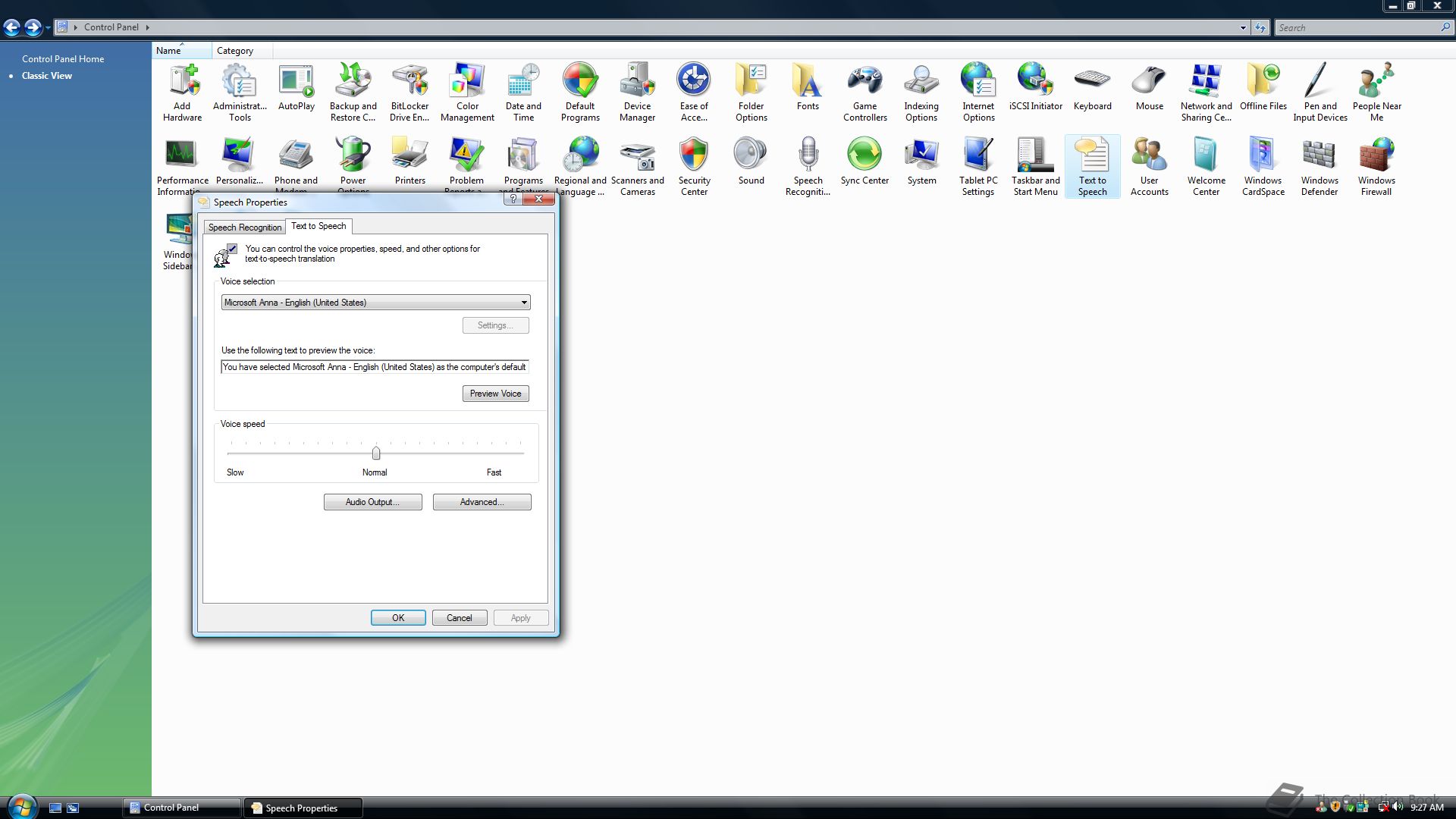Select the Text to Speech tab
The height and width of the screenshot is (819, 1456).
[x=318, y=226]
